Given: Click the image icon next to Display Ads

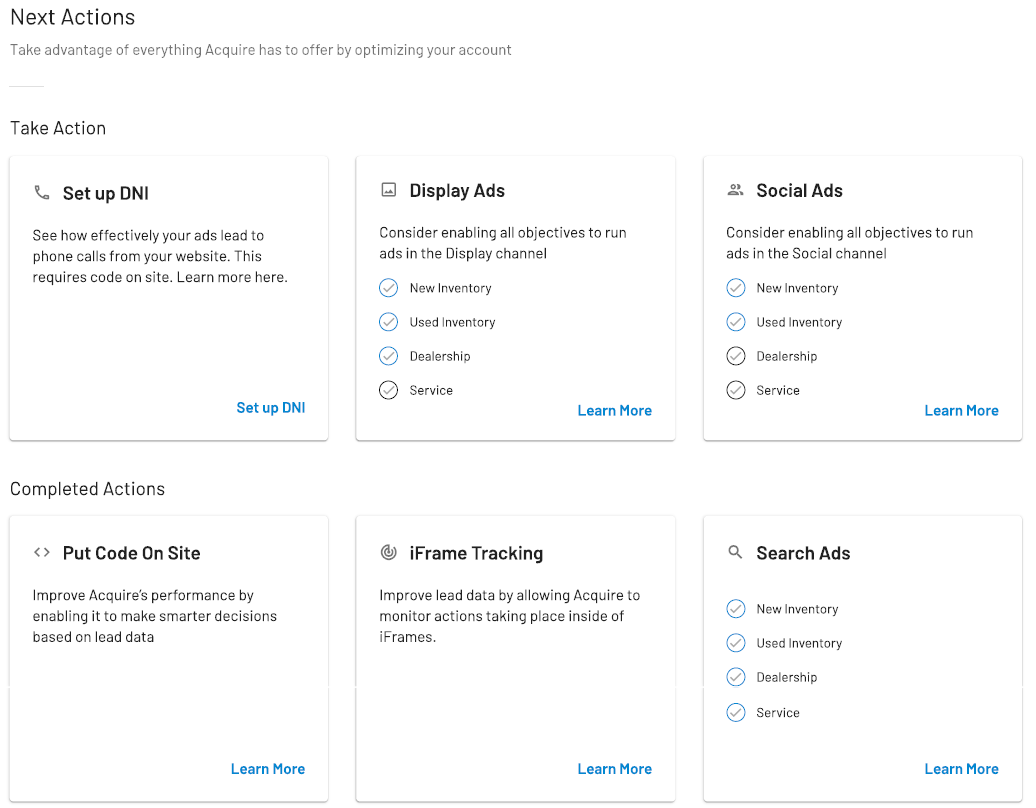Looking at the screenshot, I should [389, 190].
